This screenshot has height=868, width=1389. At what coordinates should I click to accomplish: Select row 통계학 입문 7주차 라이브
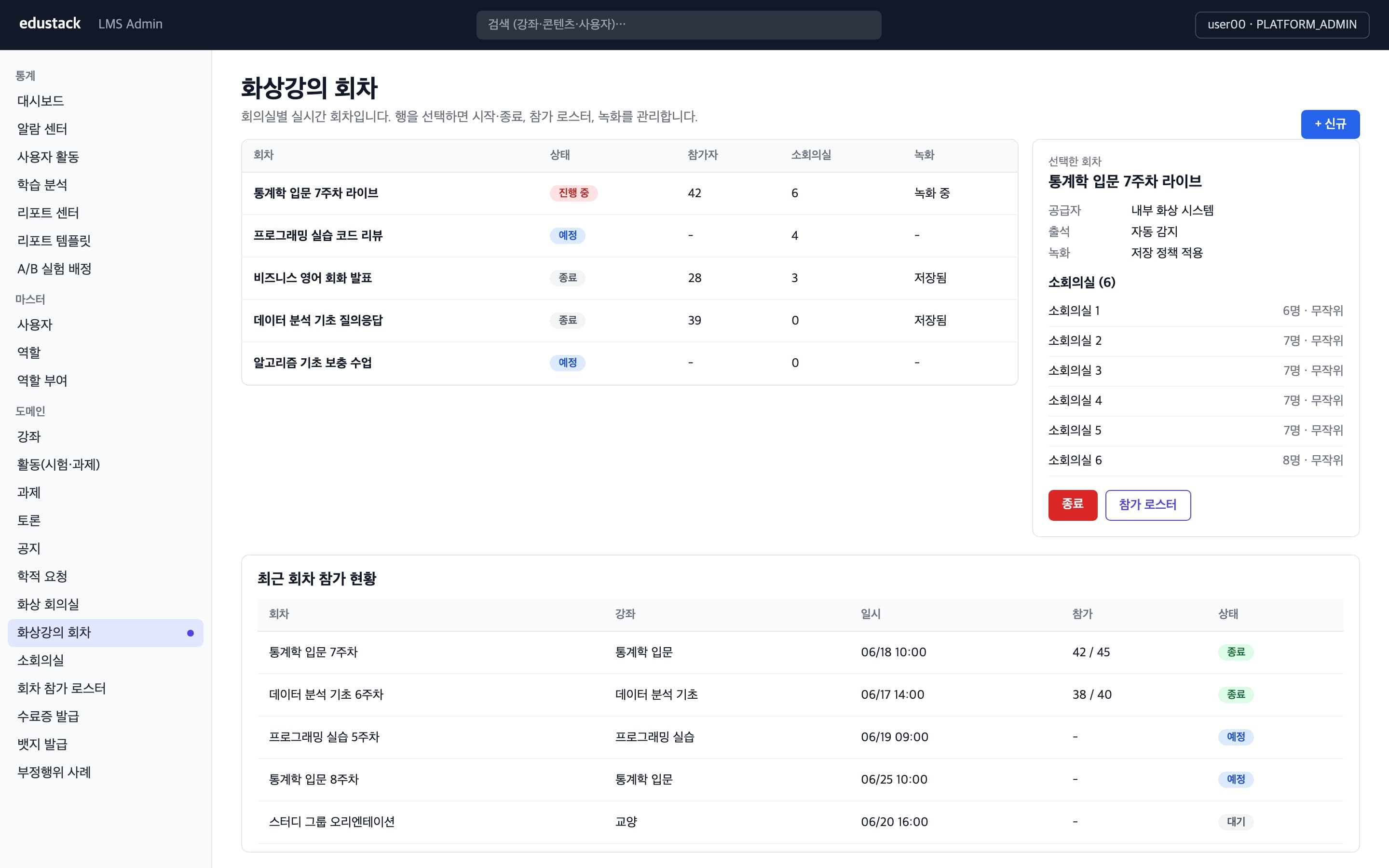tap(630, 193)
